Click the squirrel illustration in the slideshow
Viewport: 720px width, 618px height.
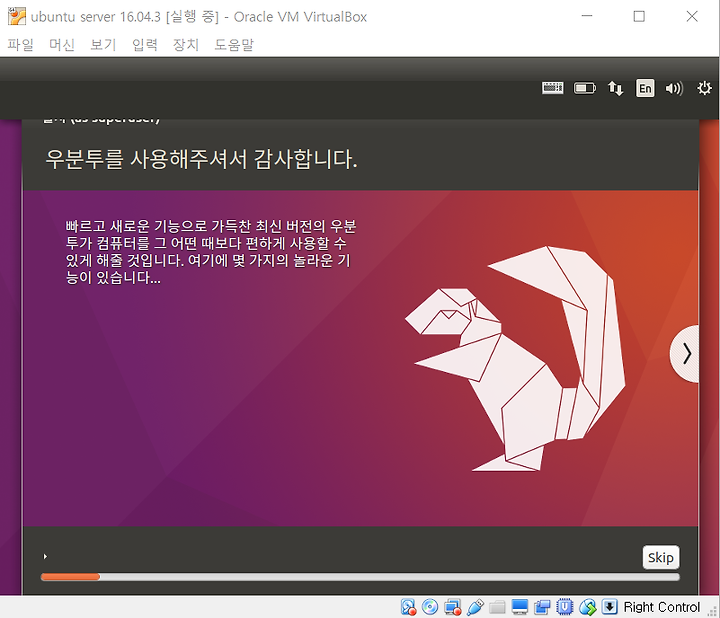[515, 358]
